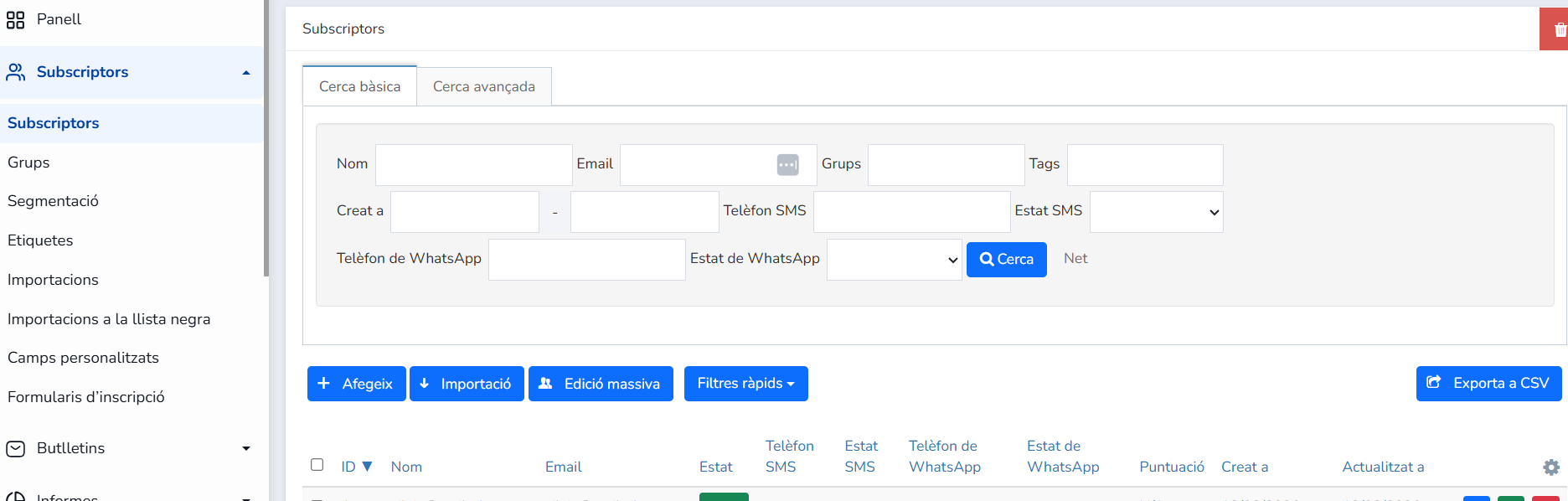
Task: Click the dots icon inside Email field
Action: [787, 165]
